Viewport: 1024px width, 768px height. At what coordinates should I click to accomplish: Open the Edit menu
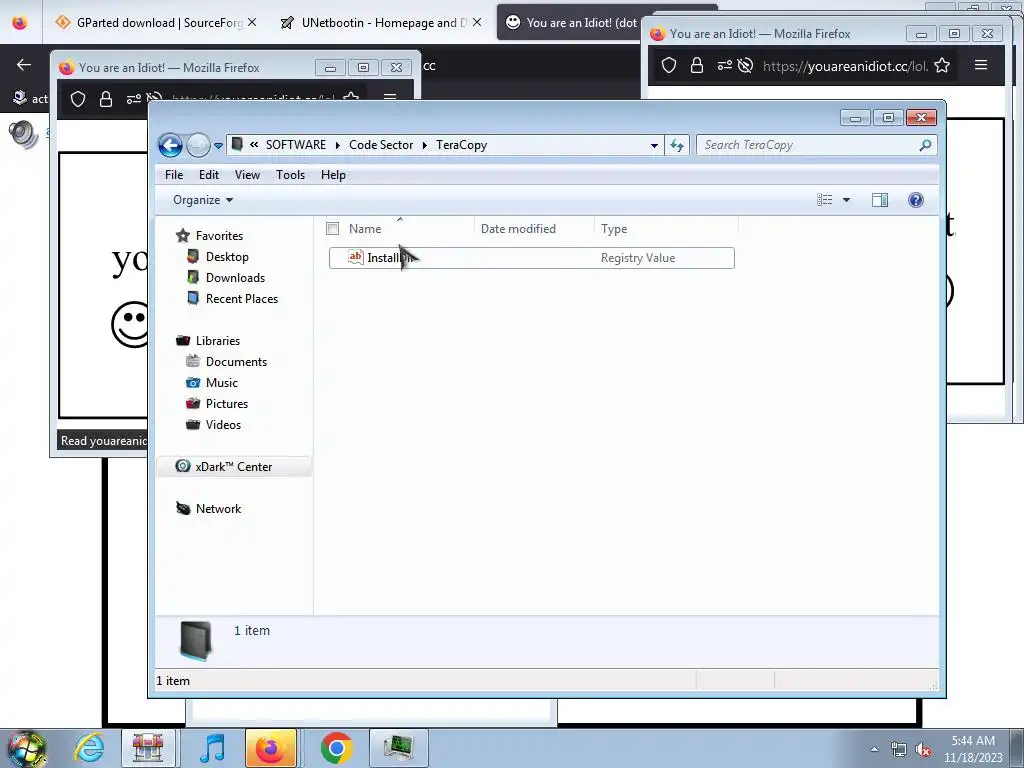tap(209, 175)
